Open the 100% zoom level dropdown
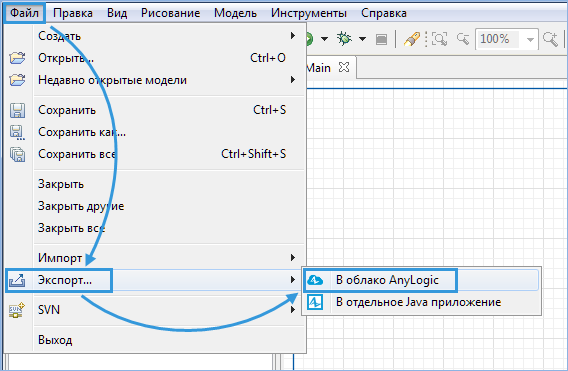The height and width of the screenshot is (371, 568). pyautogui.click(x=530, y=39)
